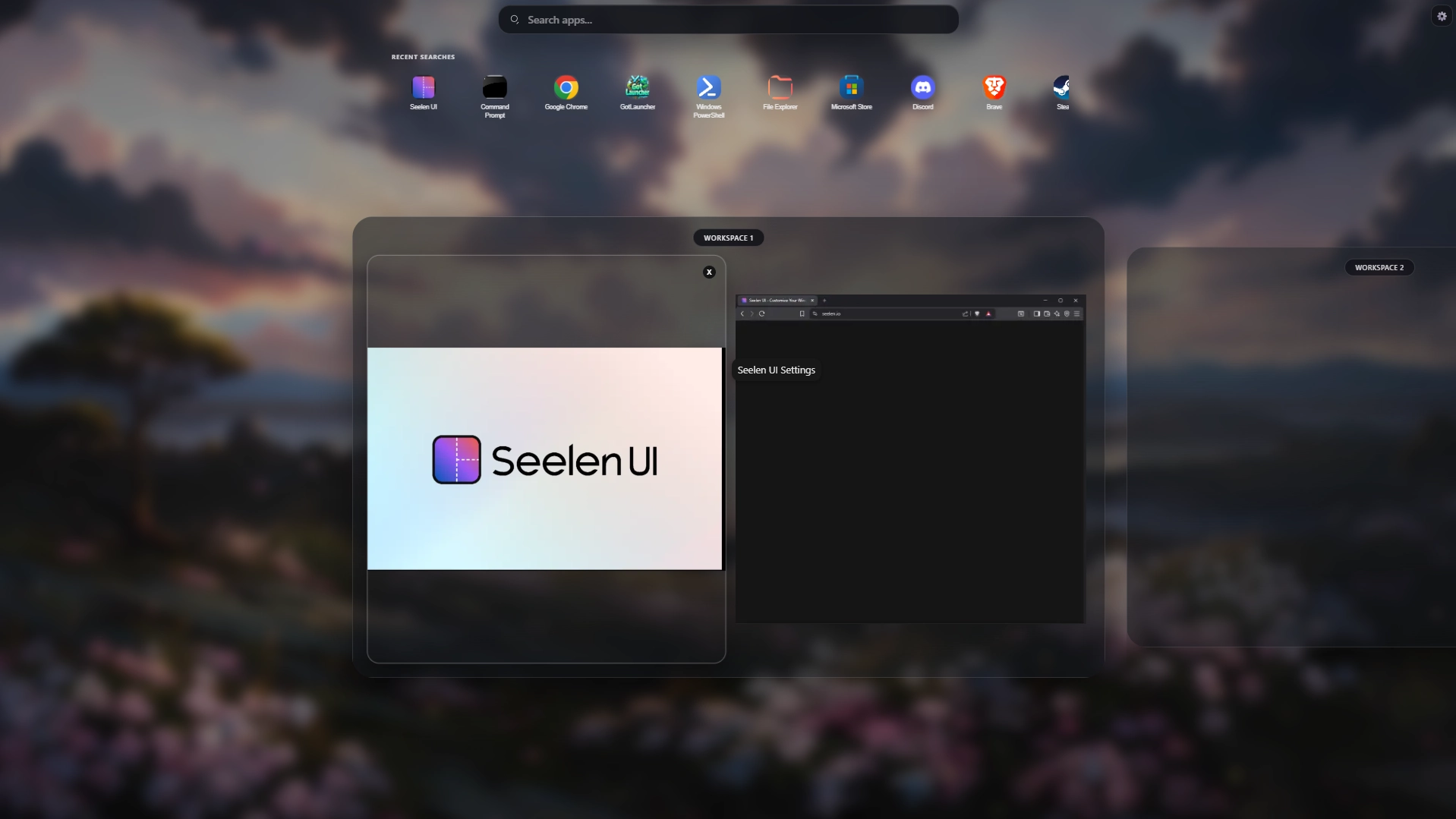The image size is (1456, 819).
Task: Switch to Workspace 2 via its label
Action: pos(1379,267)
